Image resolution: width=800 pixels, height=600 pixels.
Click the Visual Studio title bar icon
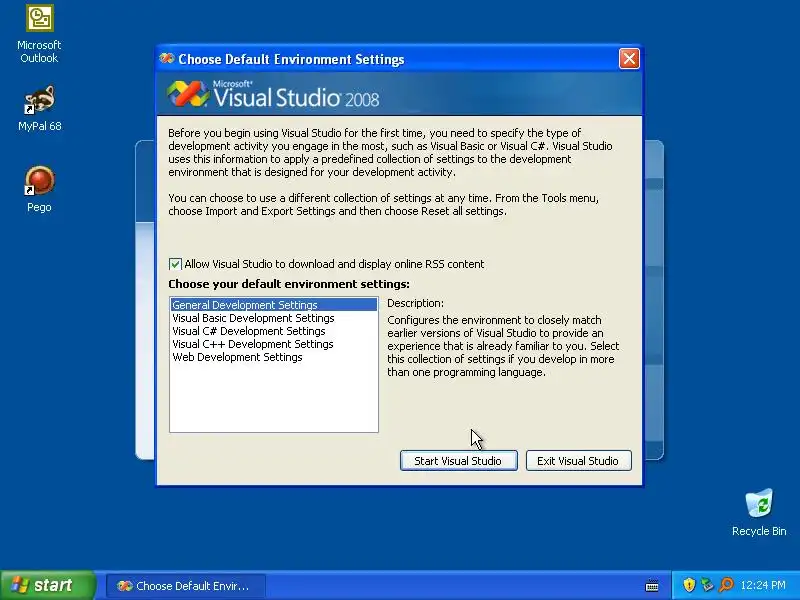pyautogui.click(x=167, y=59)
